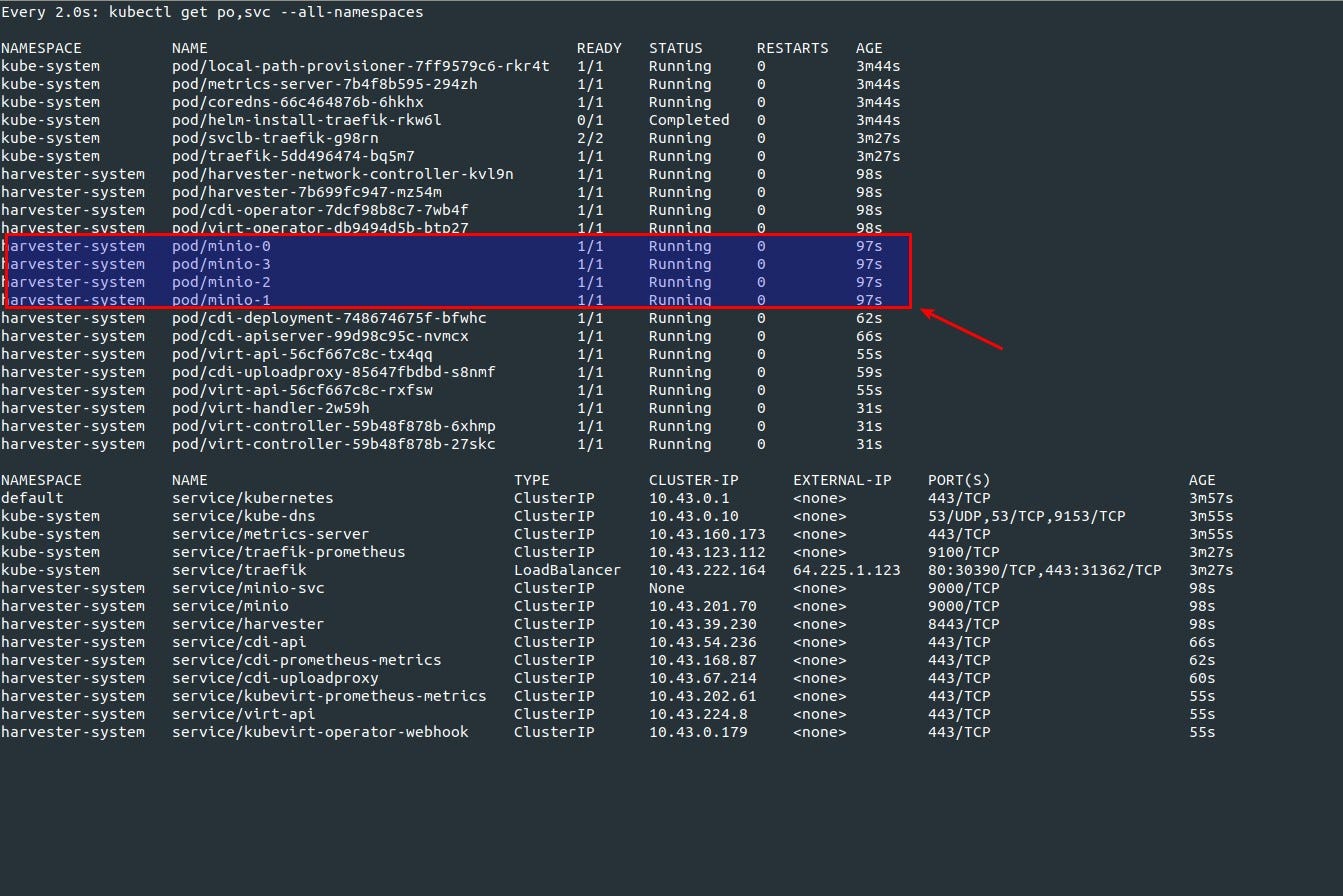Click pod/minio-2 in the highlighted rows
The image size is (1343, 896).
221,282
